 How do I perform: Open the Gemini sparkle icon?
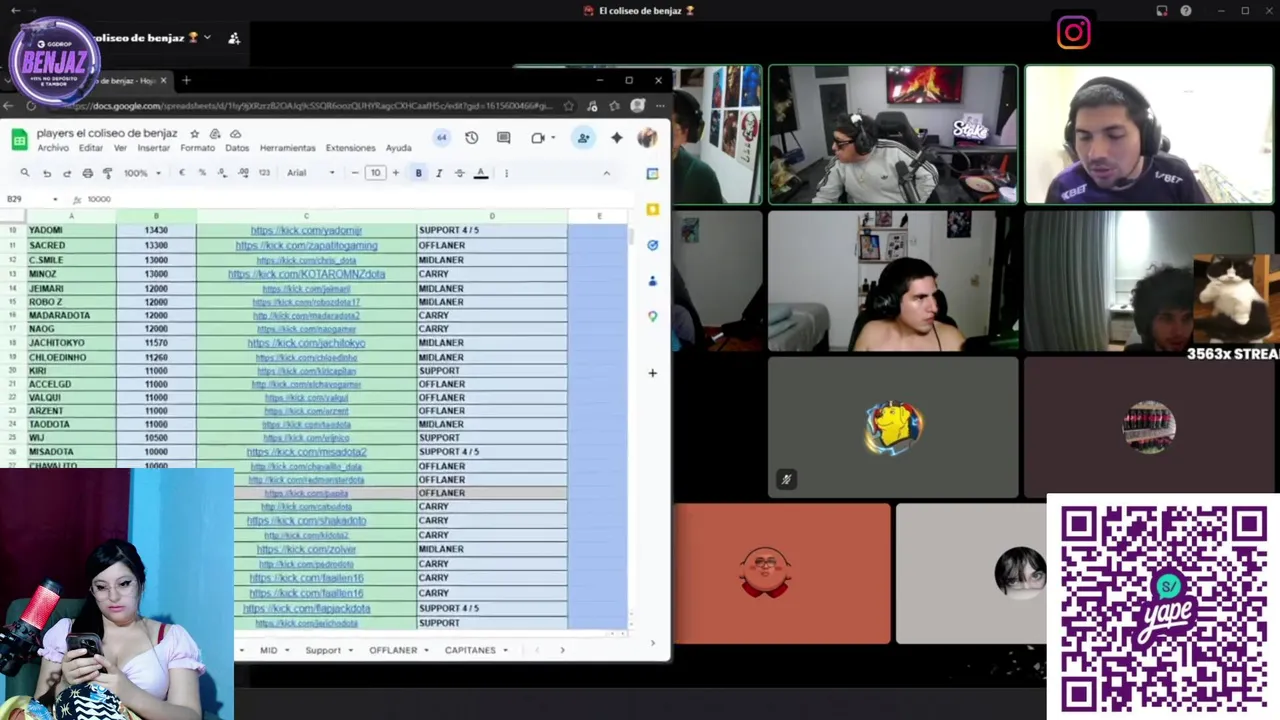[617, 138]
